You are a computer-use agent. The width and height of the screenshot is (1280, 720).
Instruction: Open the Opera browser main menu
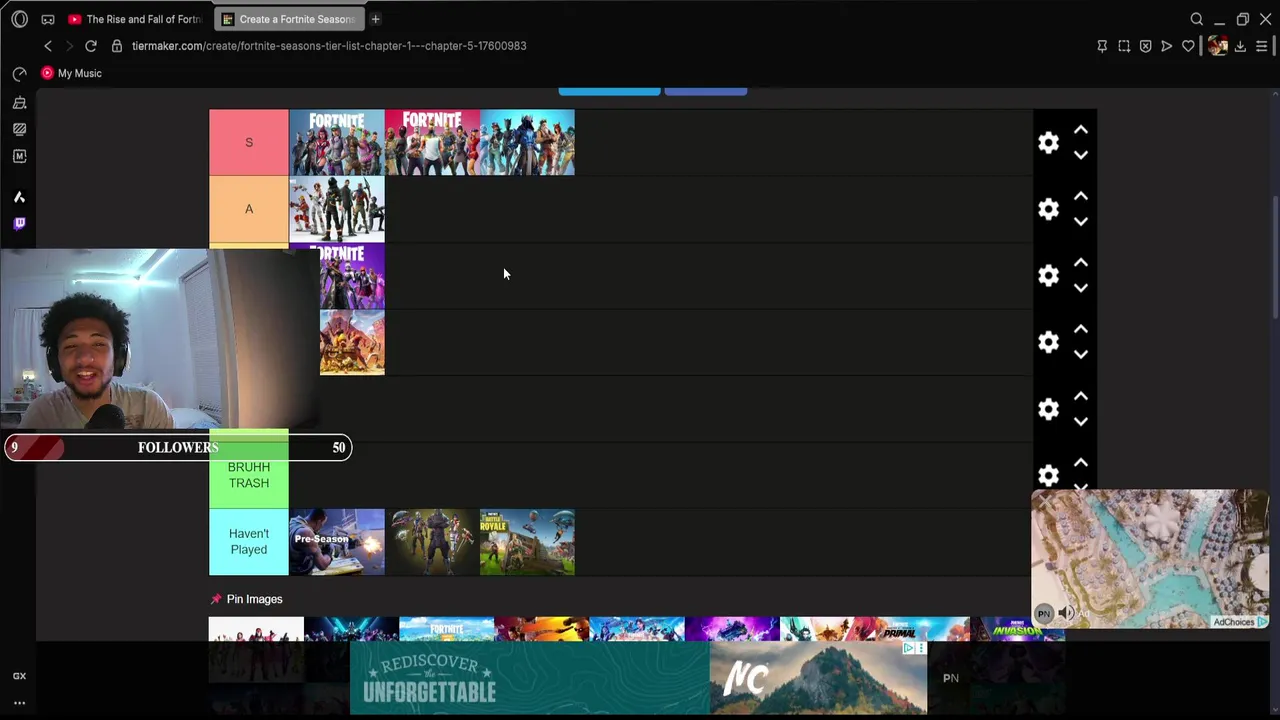coord(19,19)
